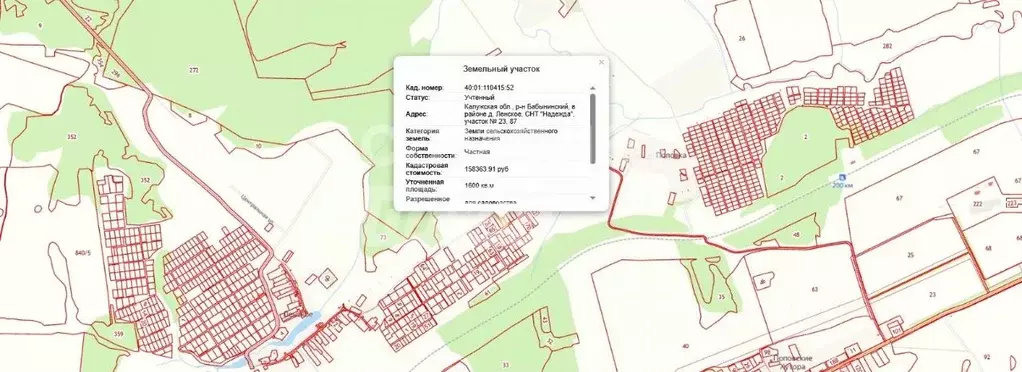Click the popup scroll-up arrow
The image size is (1022, 372).
592,87
